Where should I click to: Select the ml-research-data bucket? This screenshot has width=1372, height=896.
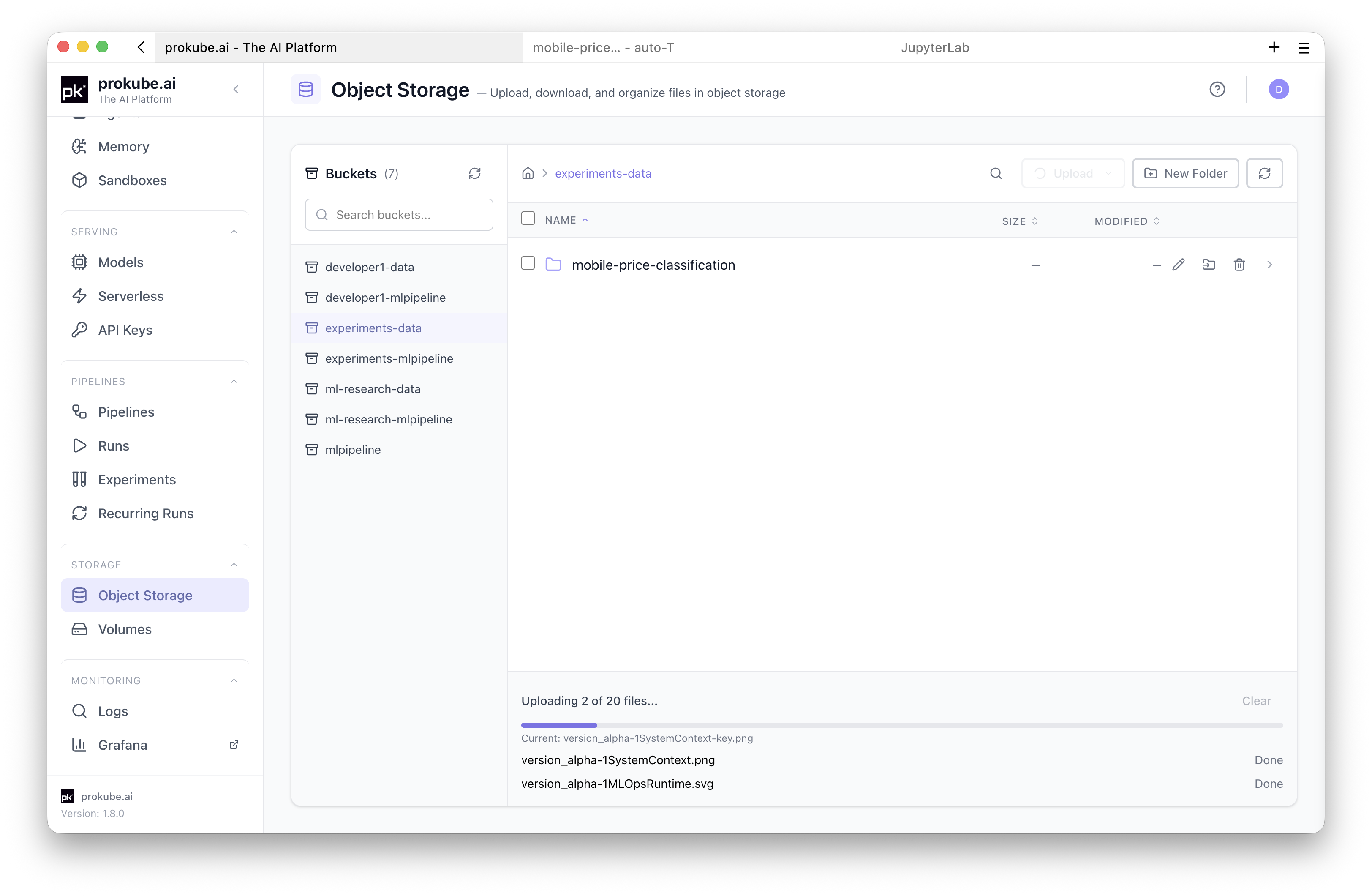point(399,389)
